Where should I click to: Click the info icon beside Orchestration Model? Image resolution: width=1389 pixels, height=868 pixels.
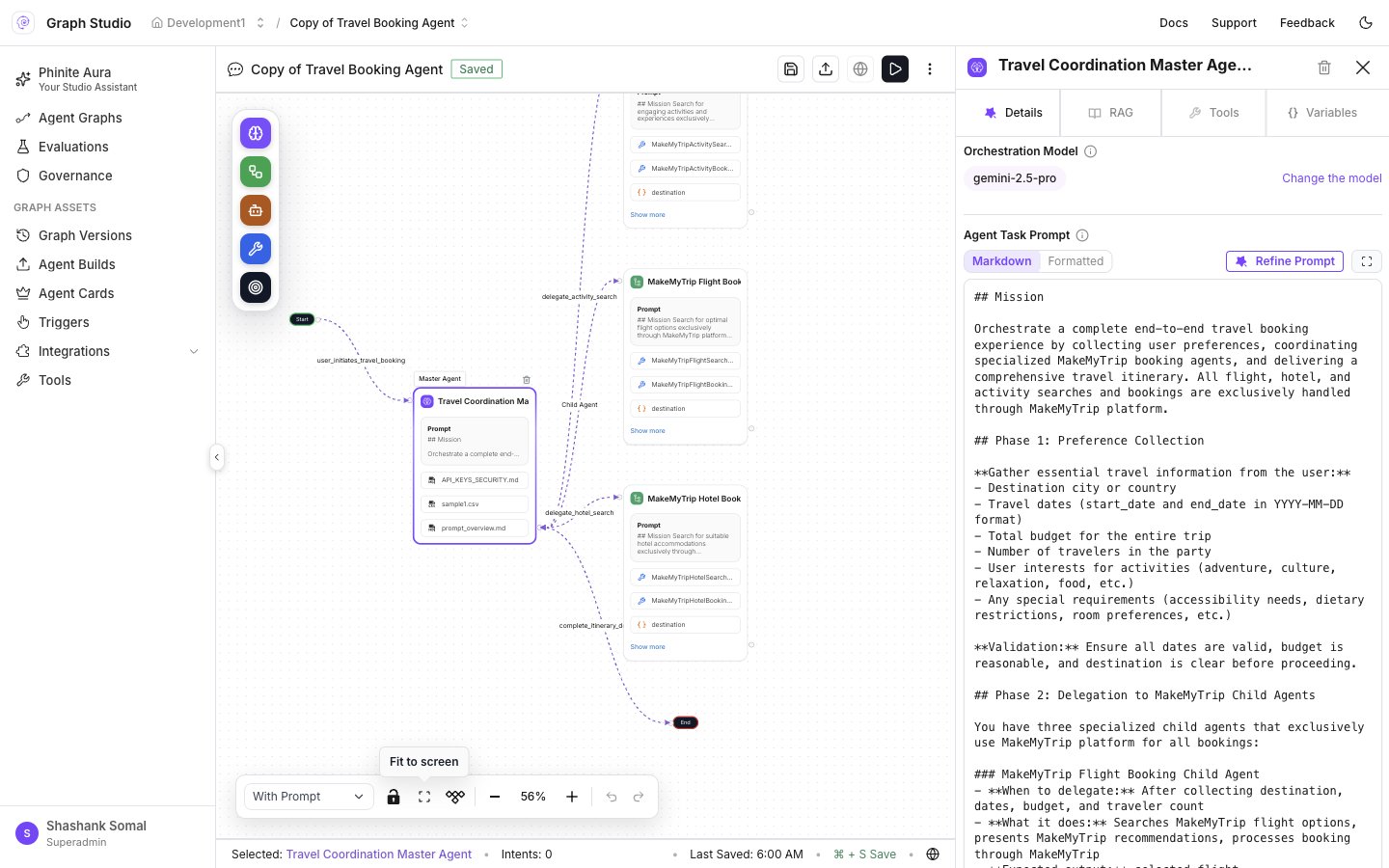click(x=1091, y=151)
